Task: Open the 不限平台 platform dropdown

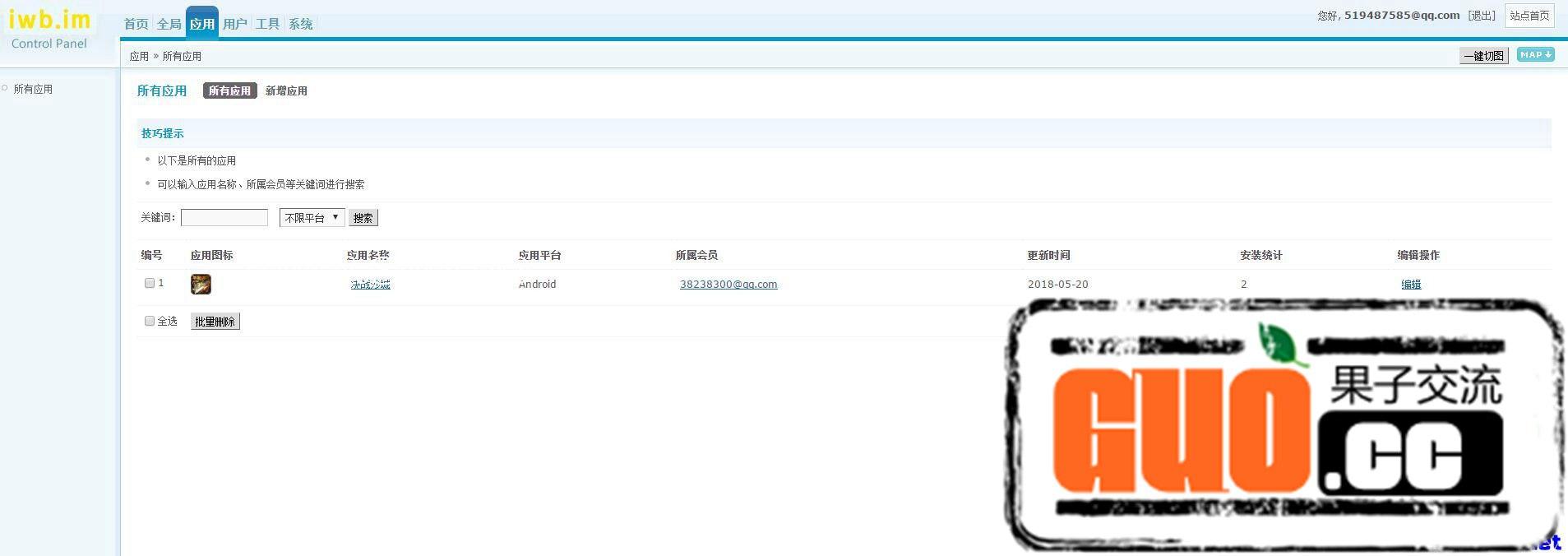Action: [312, 218]
